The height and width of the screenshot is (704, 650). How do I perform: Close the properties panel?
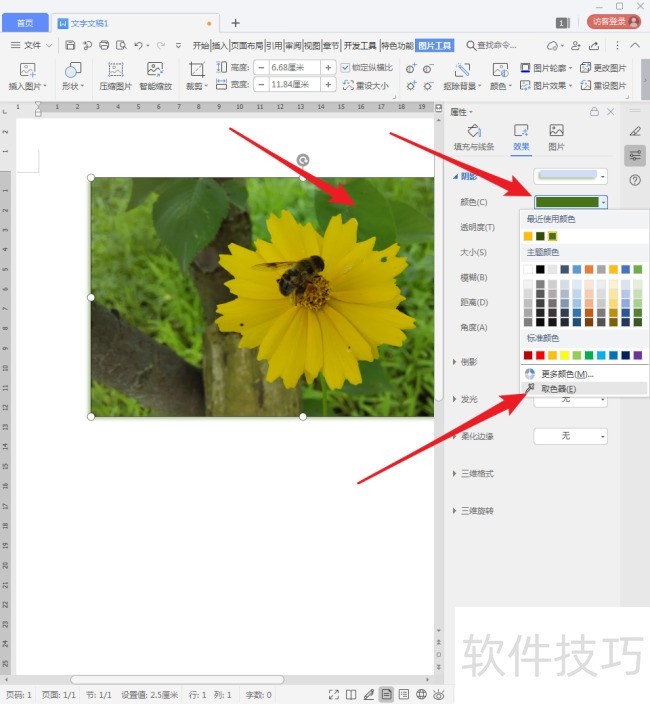611,112
